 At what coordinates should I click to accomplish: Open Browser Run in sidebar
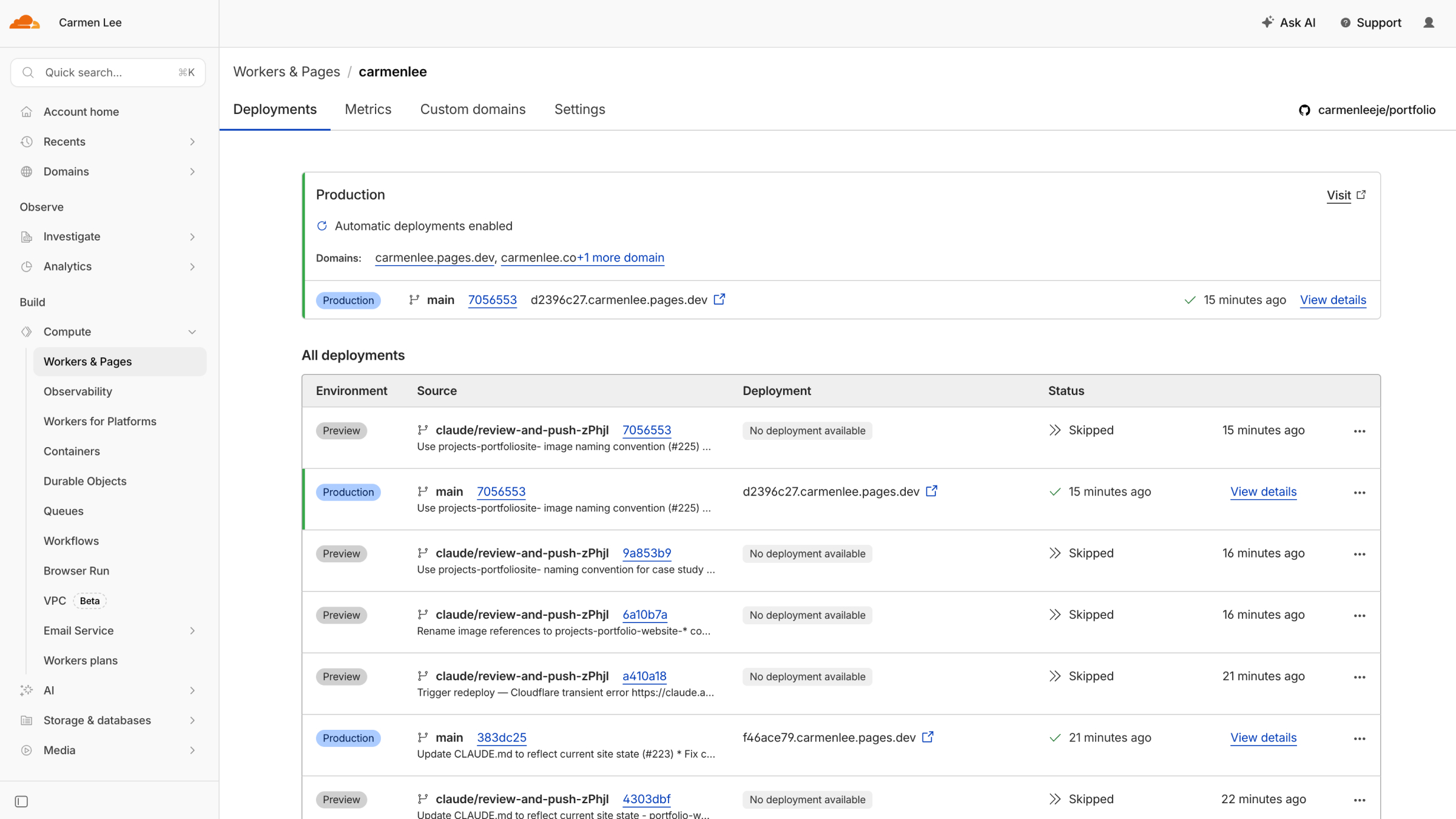click(76, 571)
